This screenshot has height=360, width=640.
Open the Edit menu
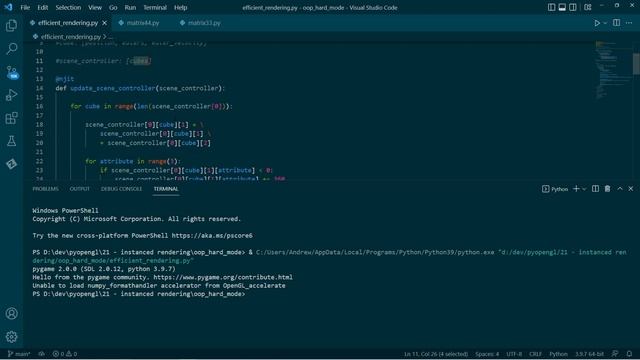[x=42, y=7]
